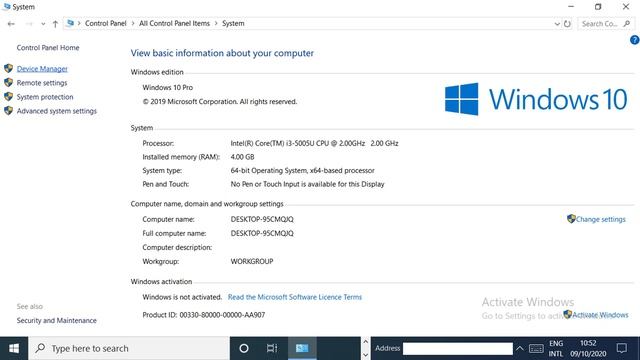Open the help question mark icon
640x360 pixels.
[634, 40]
